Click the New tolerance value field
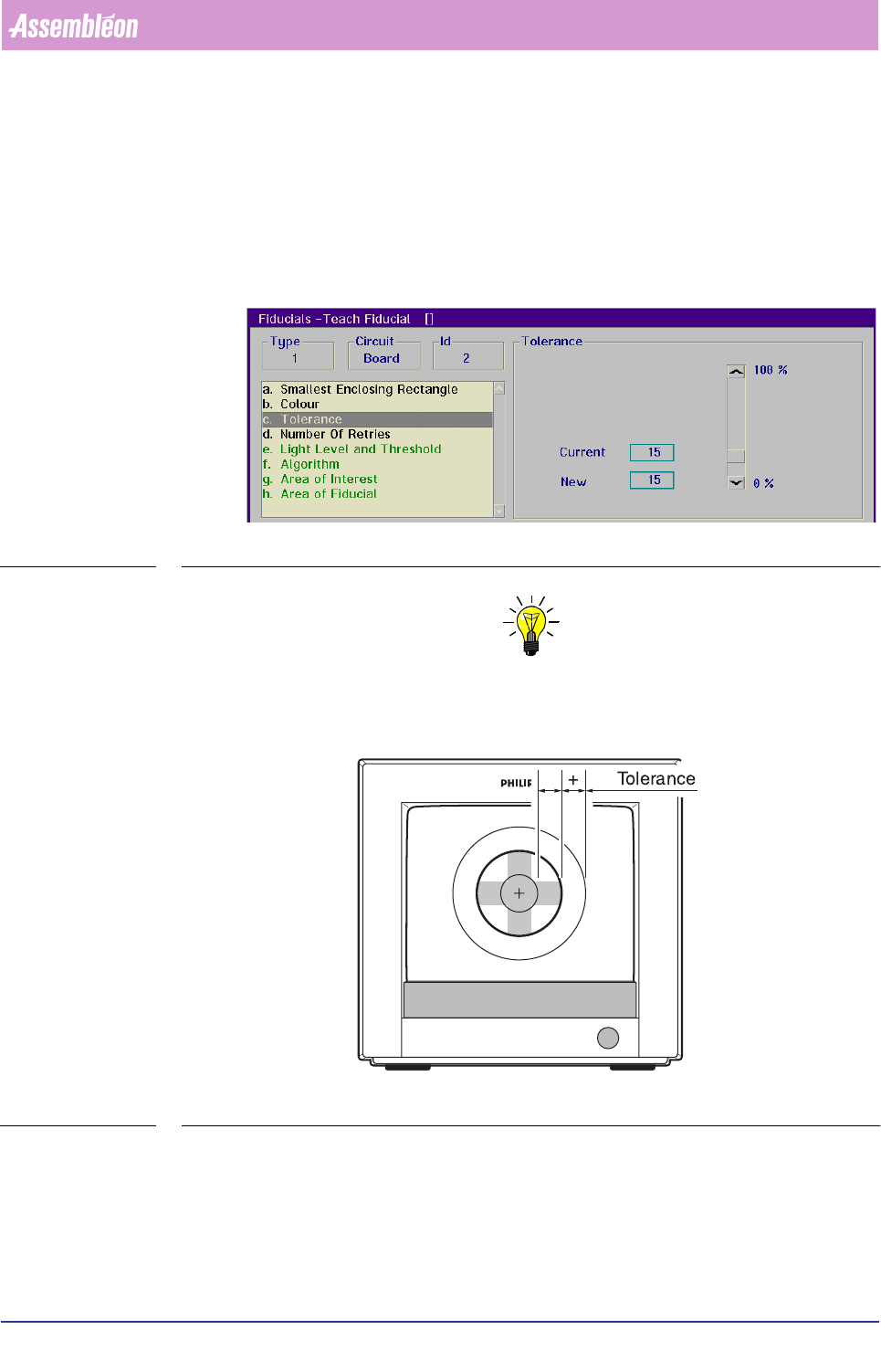The image size is (881, 1372). [652, 480]
